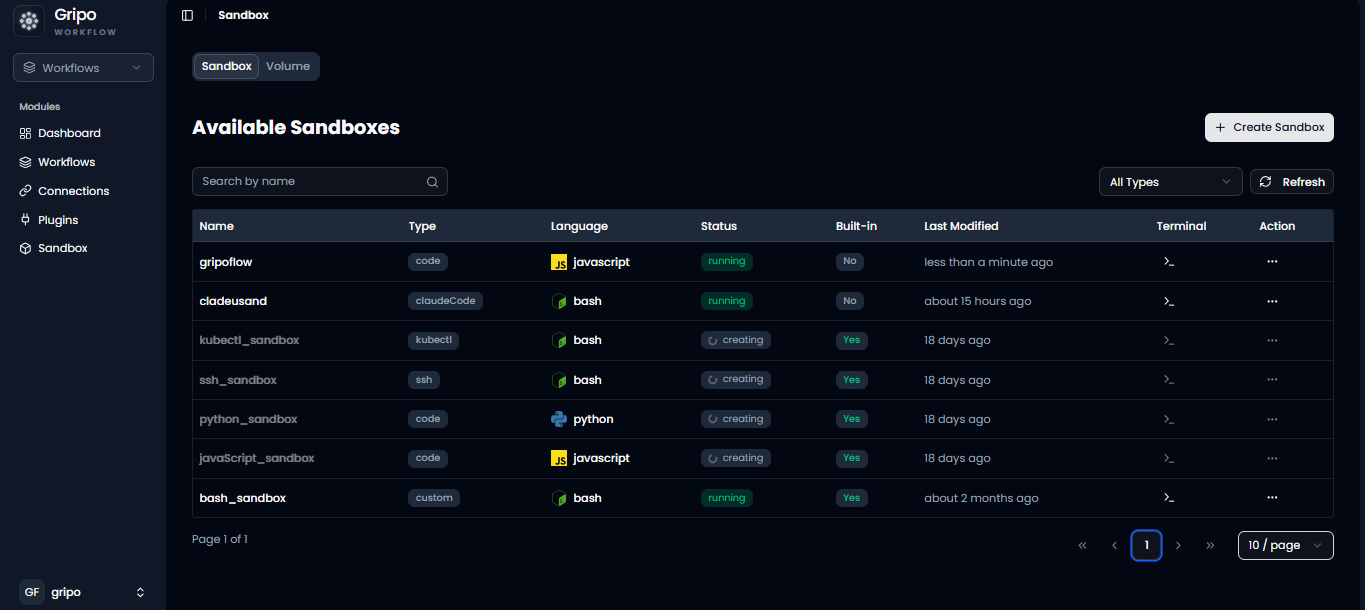Screen dimensions: 1365x610
Task: Click the javaScript_sandbox name
Action: (x=257, y=458)
